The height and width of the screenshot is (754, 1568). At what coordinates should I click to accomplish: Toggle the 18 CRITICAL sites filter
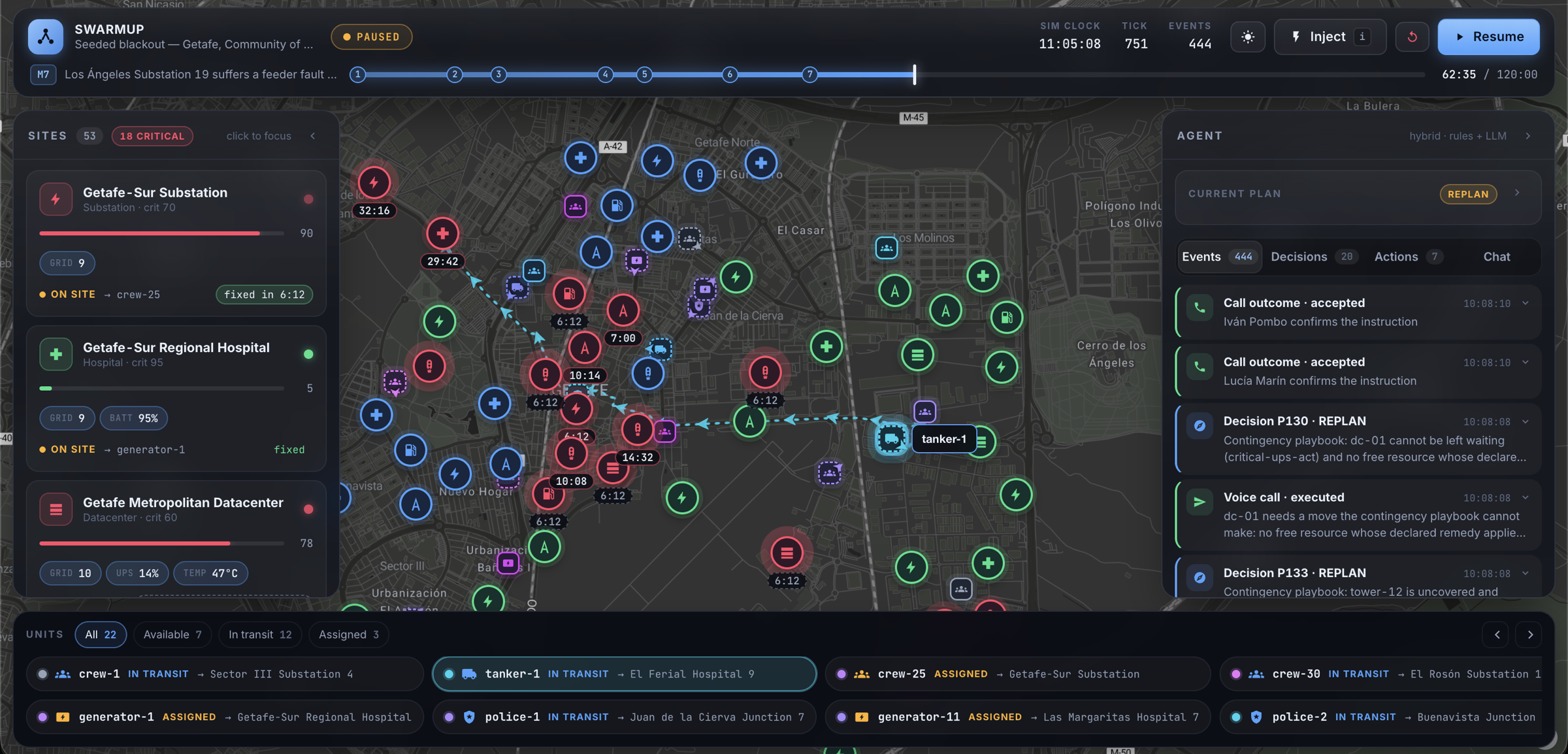click(x=152, y=136)
